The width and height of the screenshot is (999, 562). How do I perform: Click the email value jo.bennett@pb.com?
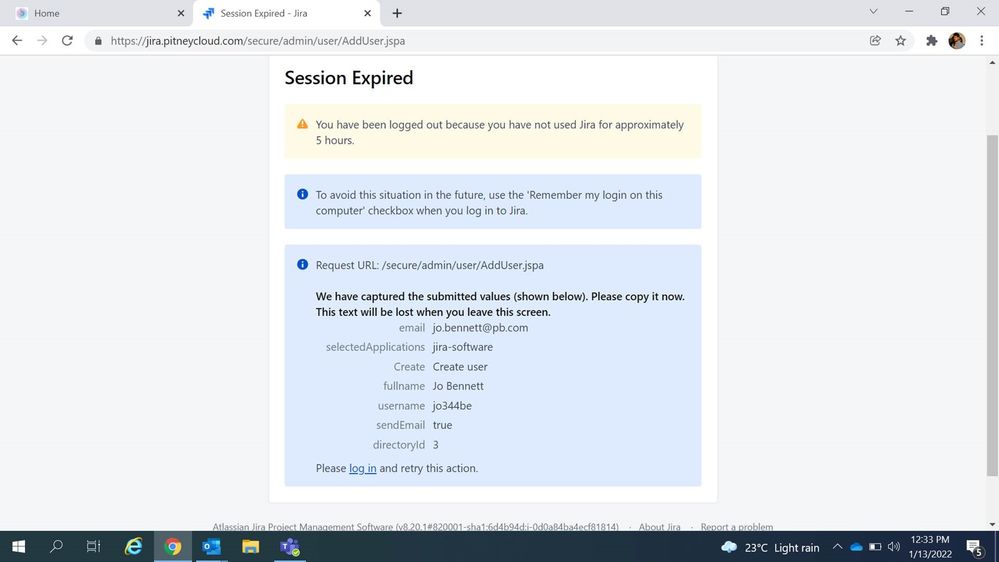(x=480, y=328)
